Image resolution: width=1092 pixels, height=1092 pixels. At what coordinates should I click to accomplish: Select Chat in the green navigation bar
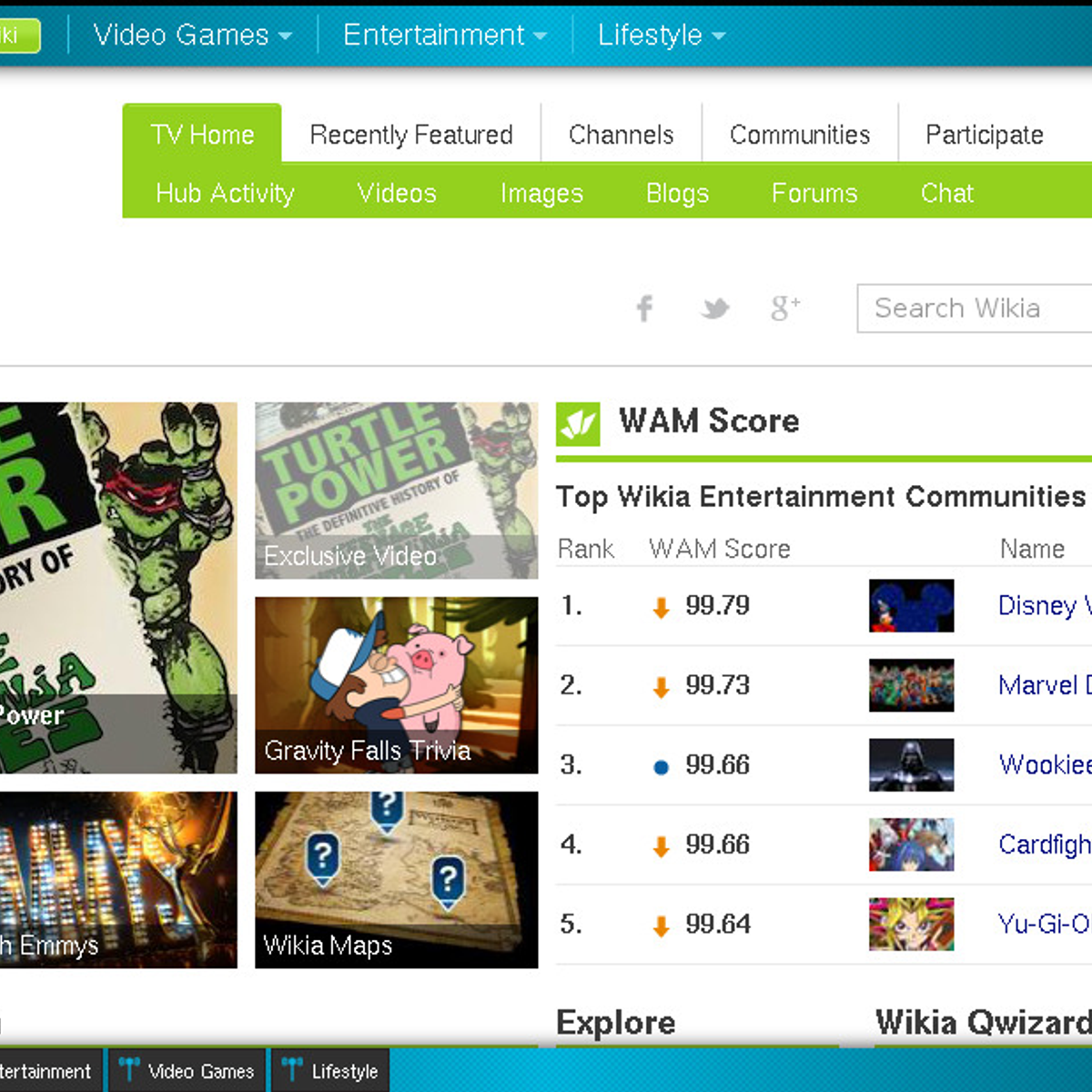pyautogui.click(x=946, y=193)
